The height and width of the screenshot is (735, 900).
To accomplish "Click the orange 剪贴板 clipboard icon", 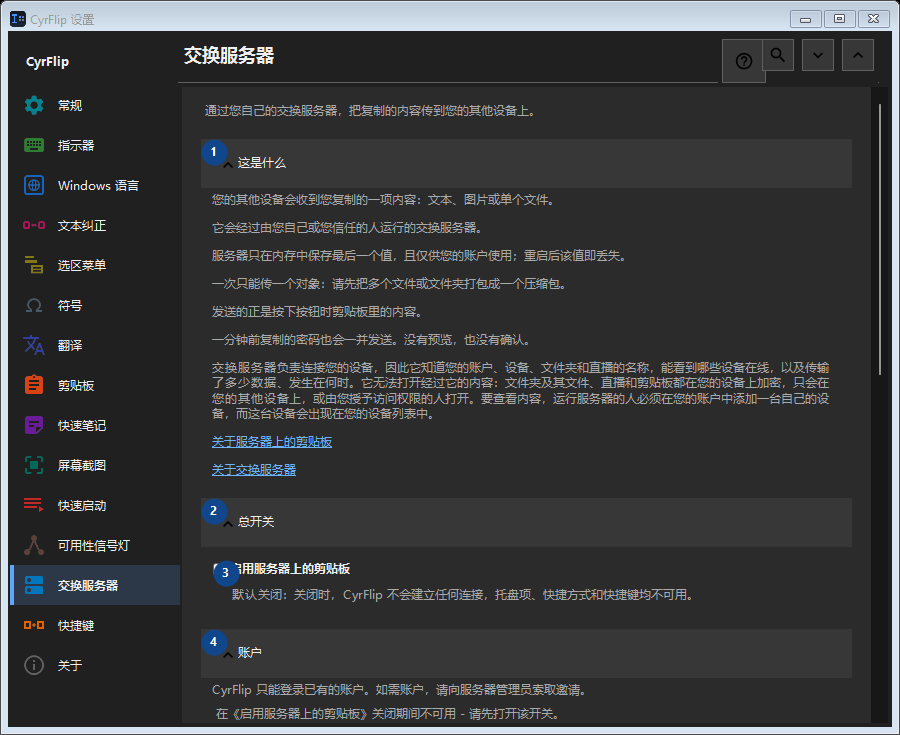I will click(34, 386).
